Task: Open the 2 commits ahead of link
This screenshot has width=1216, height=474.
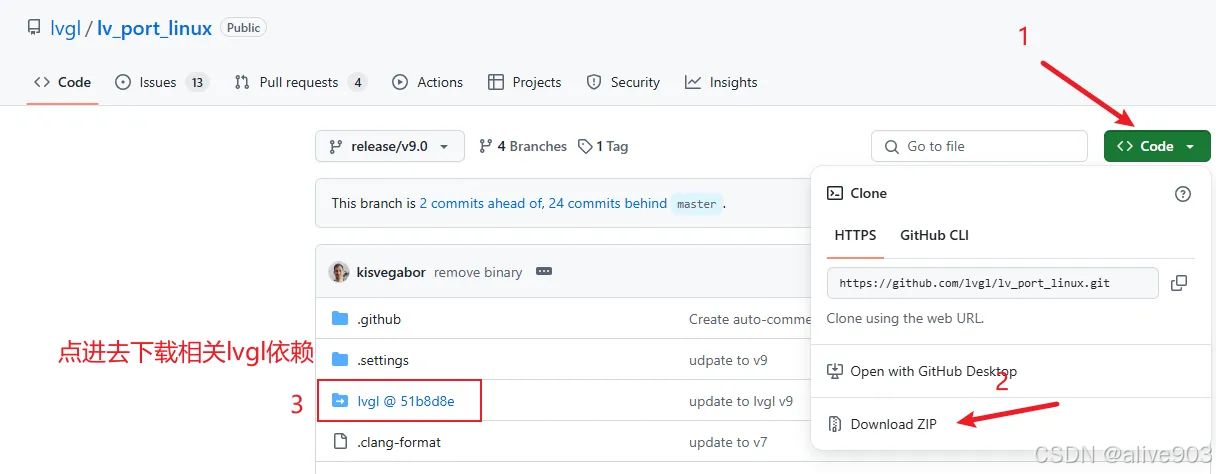Action: [x=481, y=203]
